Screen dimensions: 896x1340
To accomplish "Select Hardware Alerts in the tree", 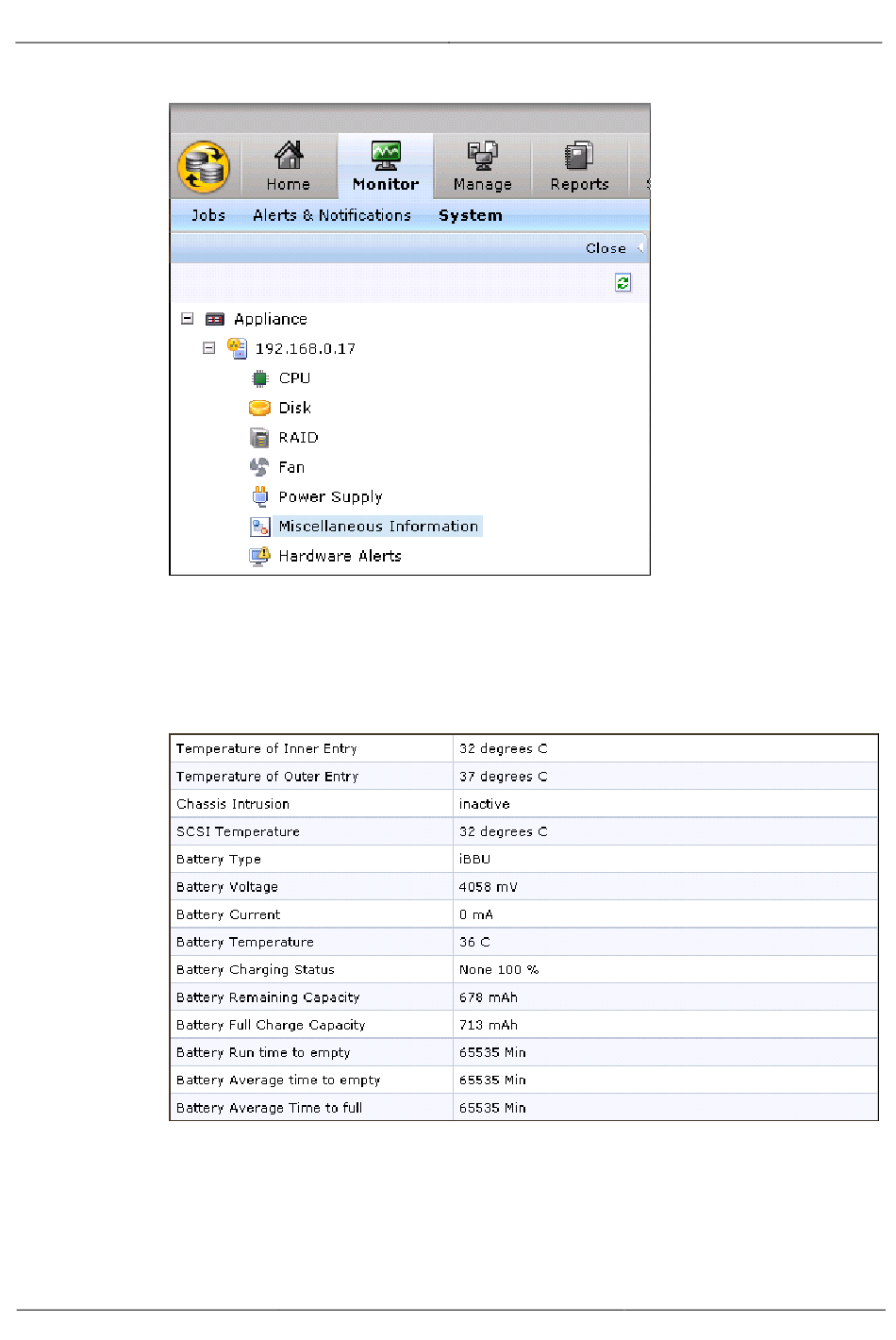I will tap(340, 556).
